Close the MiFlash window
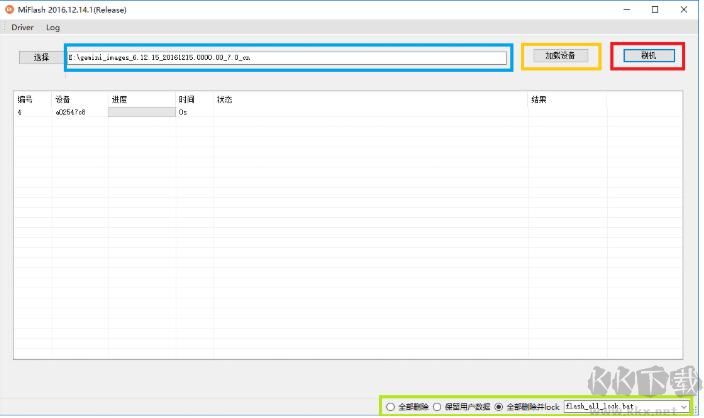The image size is (704, 418). [x=684, y=9]
